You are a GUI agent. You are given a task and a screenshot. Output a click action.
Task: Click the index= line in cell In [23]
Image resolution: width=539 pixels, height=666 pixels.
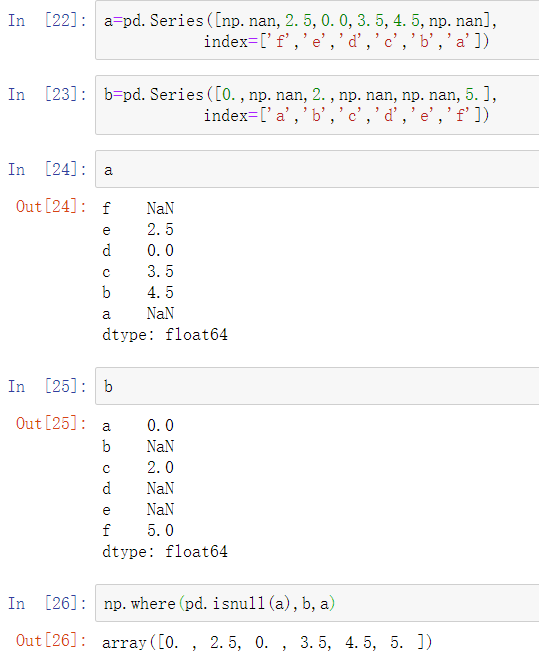point(346,116)
